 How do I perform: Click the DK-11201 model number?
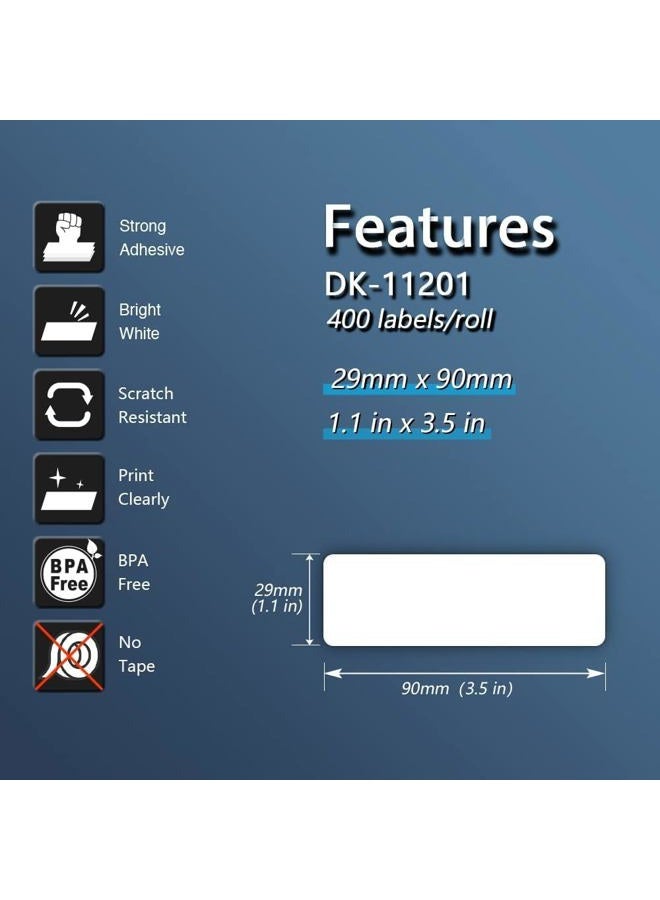[397, 284]
